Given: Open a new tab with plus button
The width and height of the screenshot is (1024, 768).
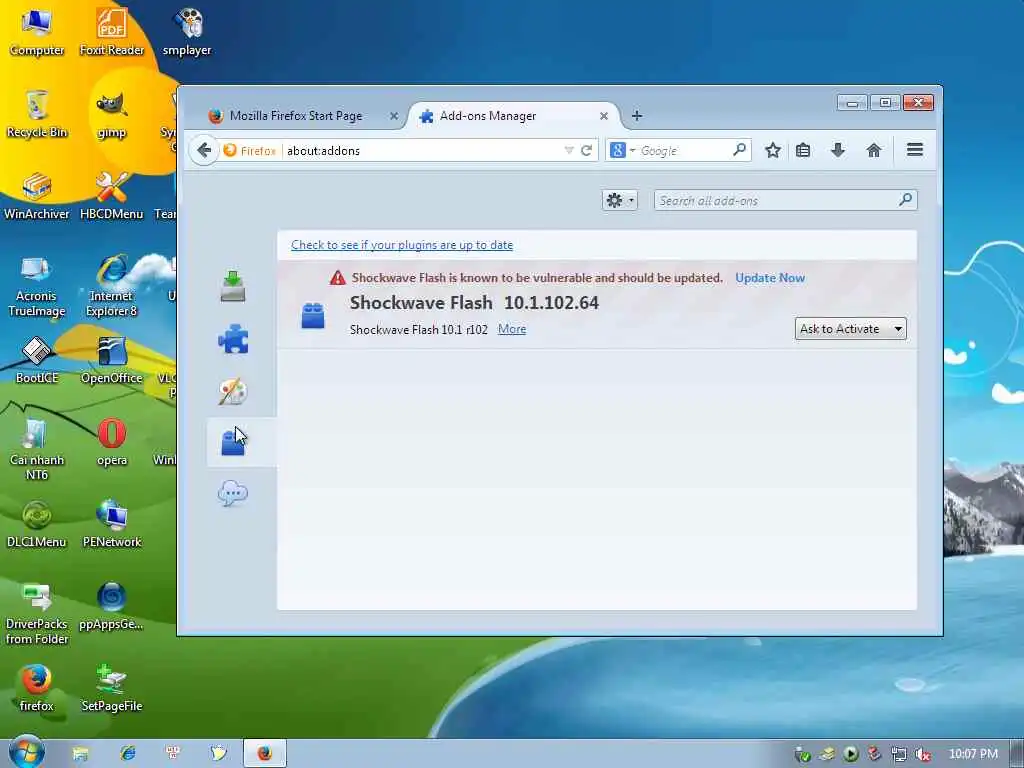Looking at the screenshot, I should point(637,116).
